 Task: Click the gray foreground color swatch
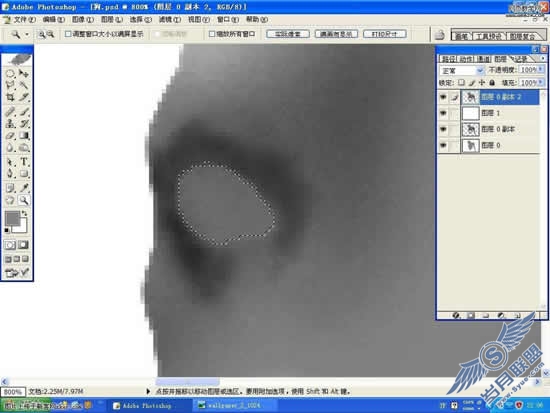pos(12,218)
